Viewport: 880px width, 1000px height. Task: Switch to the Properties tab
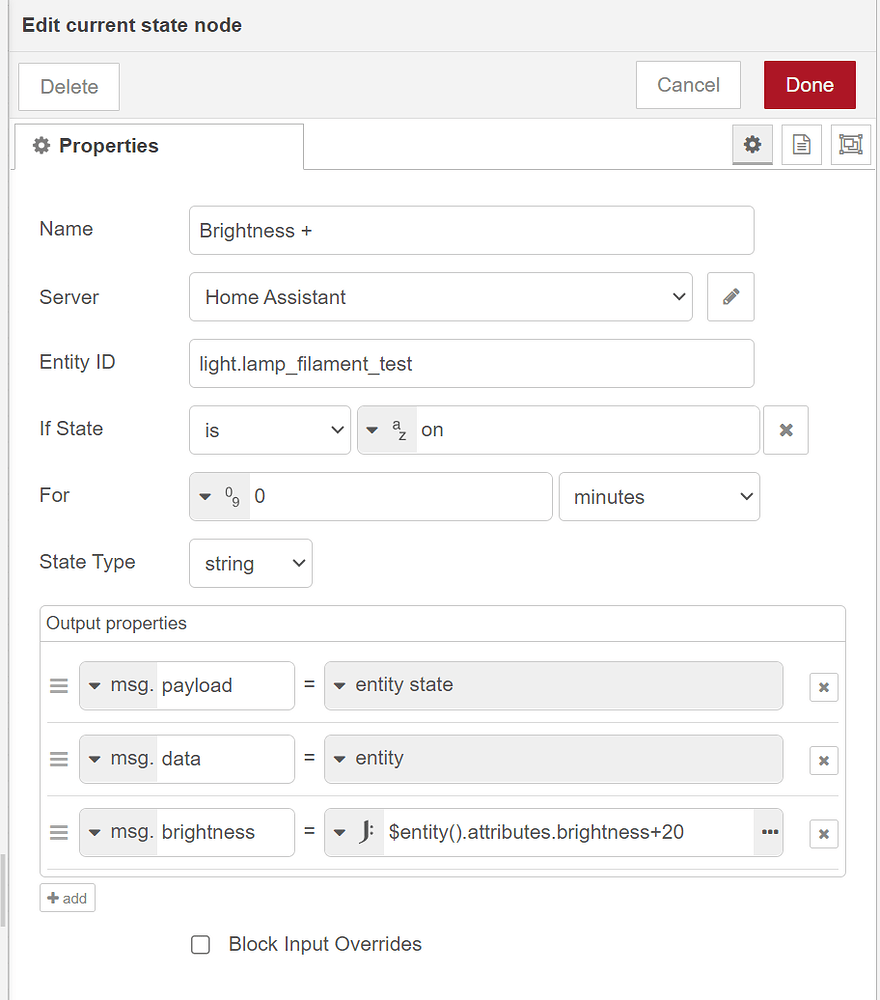pyautogui.click(x=104, y=145)
